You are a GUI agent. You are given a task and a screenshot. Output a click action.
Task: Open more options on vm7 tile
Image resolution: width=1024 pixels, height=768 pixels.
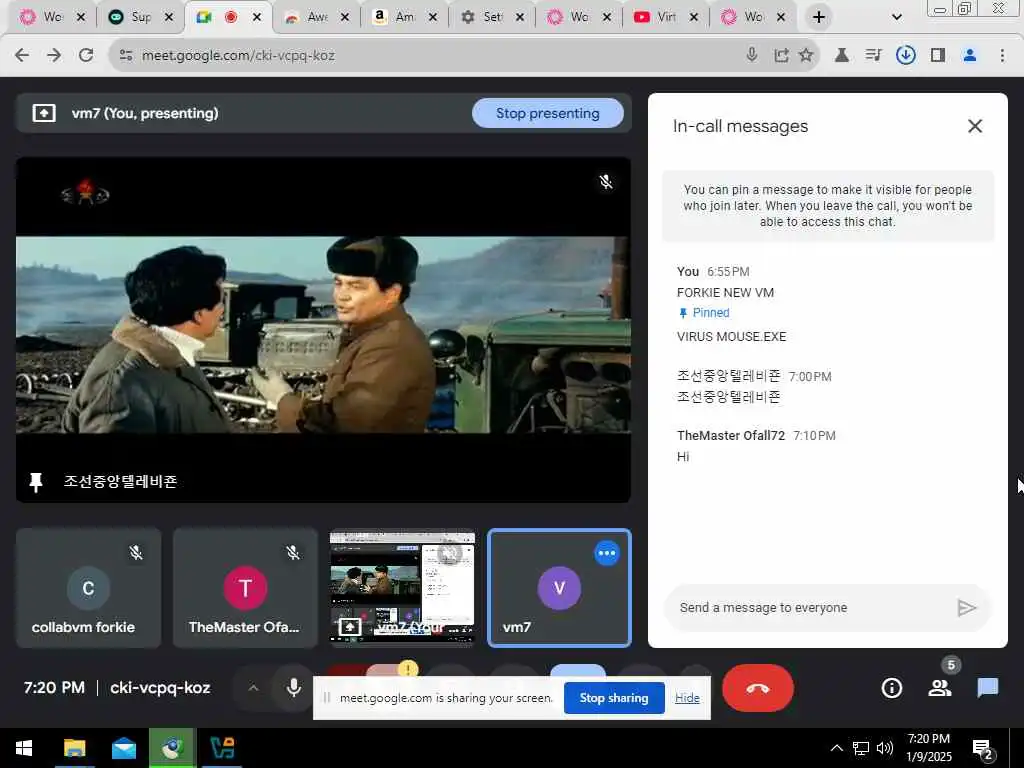(x=607, y=553)
